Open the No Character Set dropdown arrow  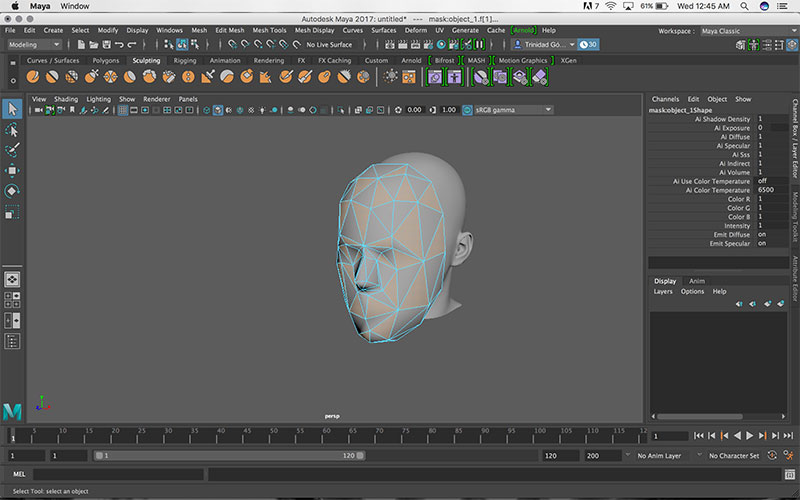[x=699, y=455]
